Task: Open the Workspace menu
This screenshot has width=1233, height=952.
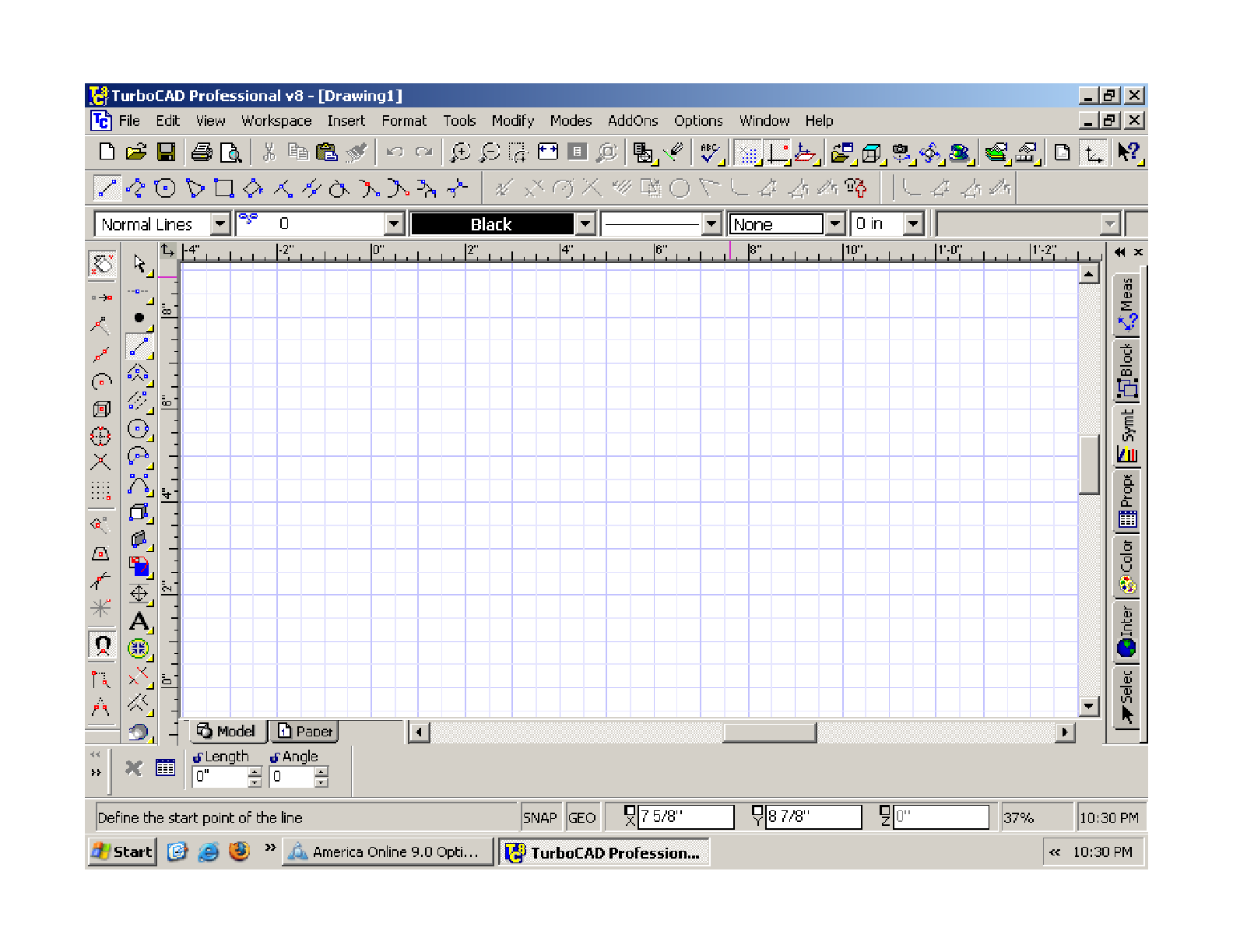Action: tap(276, 121)
